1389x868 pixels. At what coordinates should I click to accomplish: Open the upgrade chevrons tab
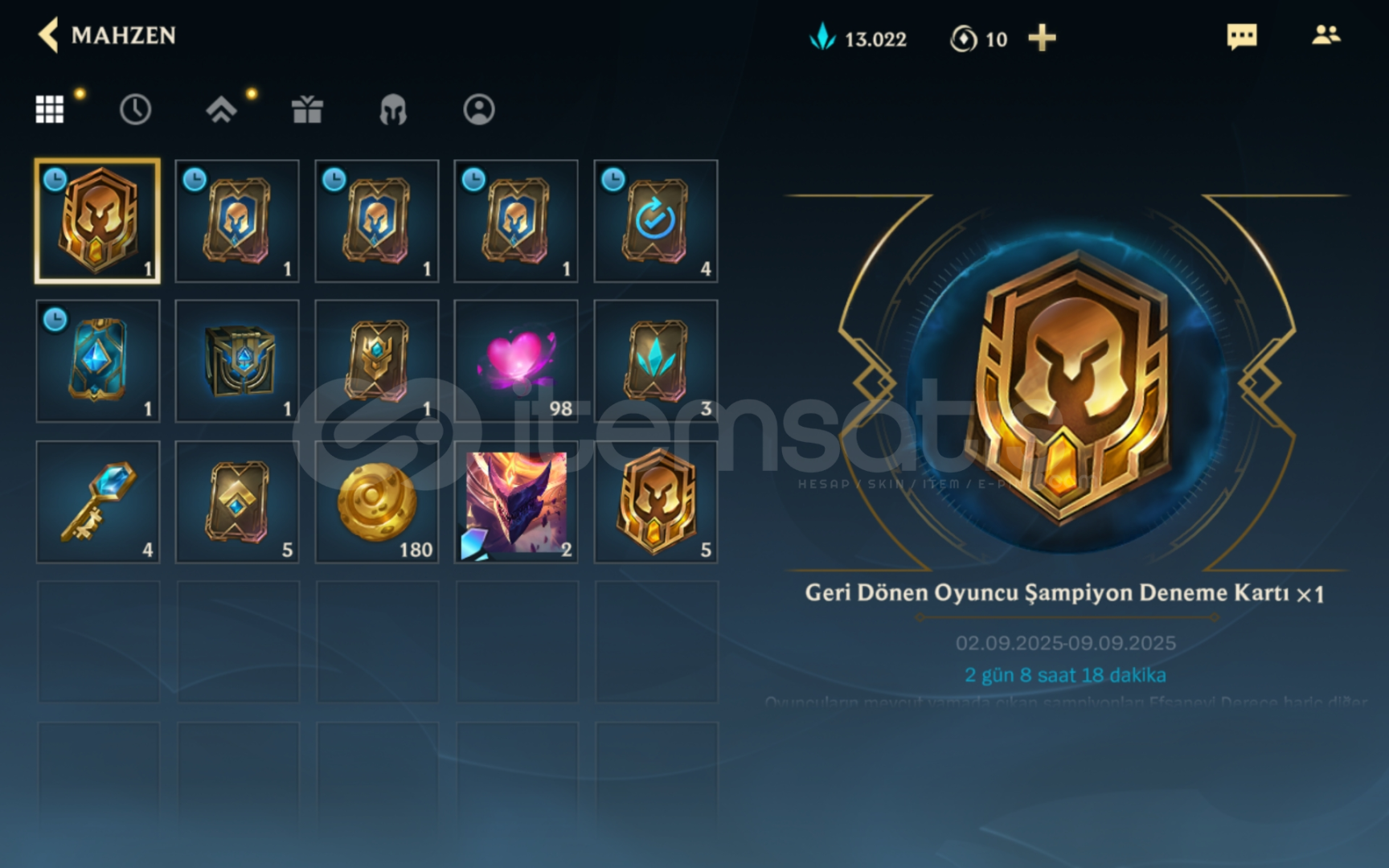tap(221, 109)
